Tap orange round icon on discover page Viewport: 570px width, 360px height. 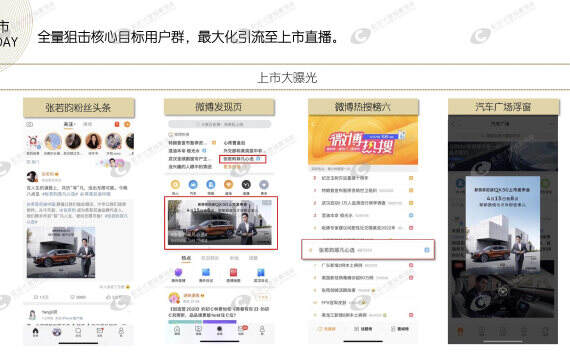(228, 184)
